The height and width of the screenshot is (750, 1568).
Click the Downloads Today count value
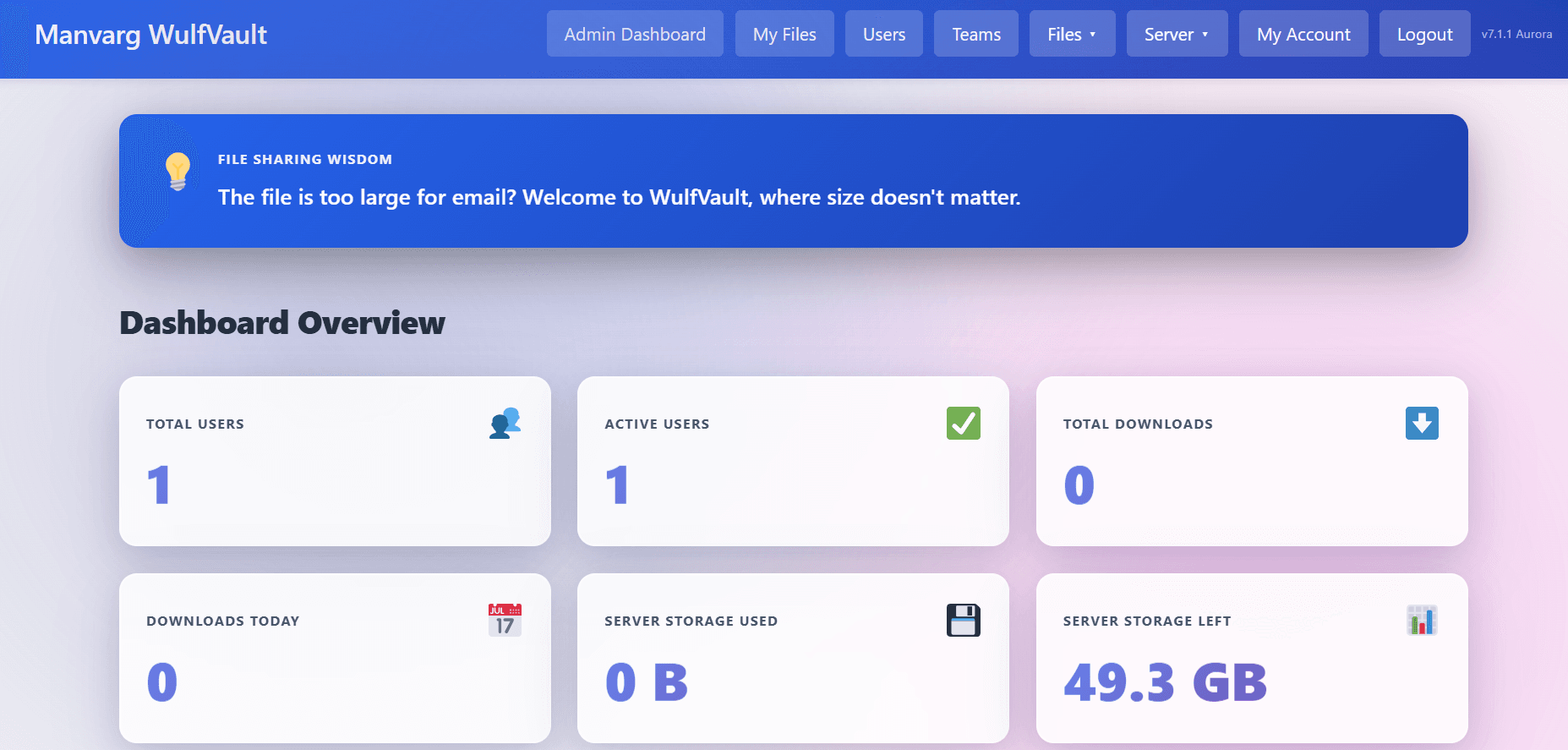point(161,682)
